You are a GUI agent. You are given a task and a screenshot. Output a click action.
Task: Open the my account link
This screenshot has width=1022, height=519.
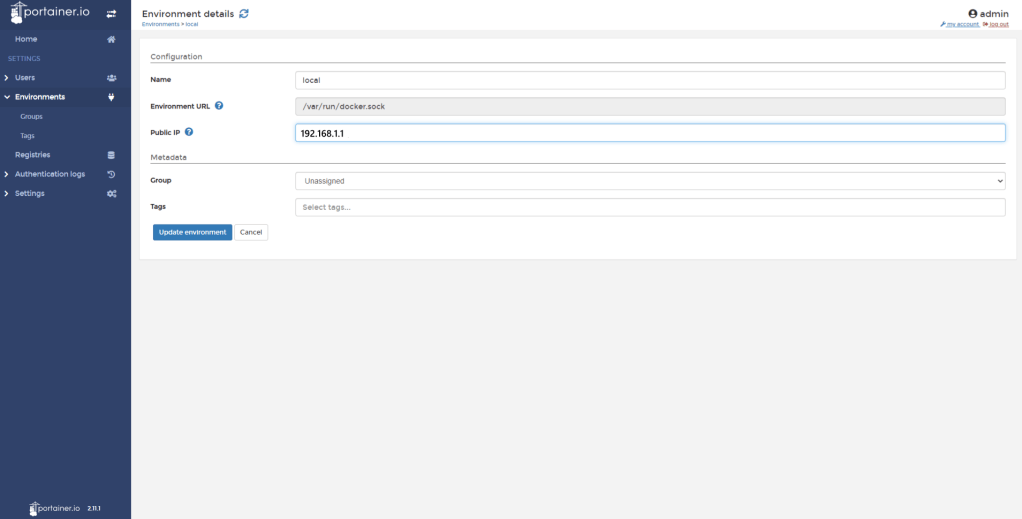(962, 24)
